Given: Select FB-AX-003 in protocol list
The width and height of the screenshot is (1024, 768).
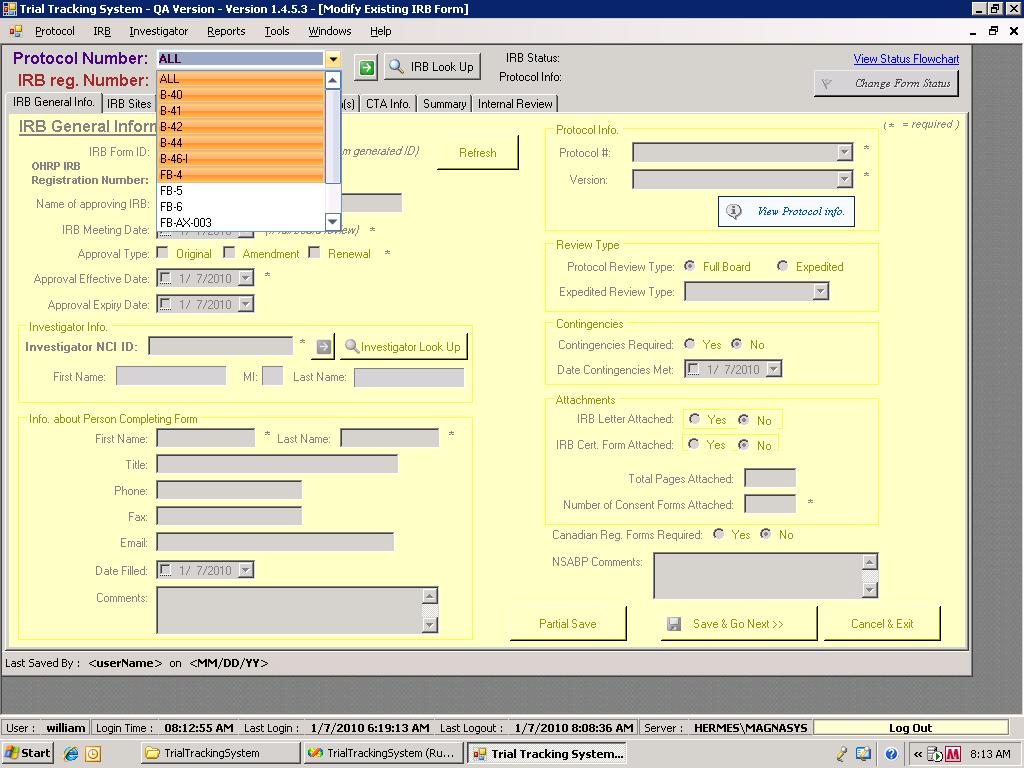Looking at the screenshot, I should pos(241,223).
